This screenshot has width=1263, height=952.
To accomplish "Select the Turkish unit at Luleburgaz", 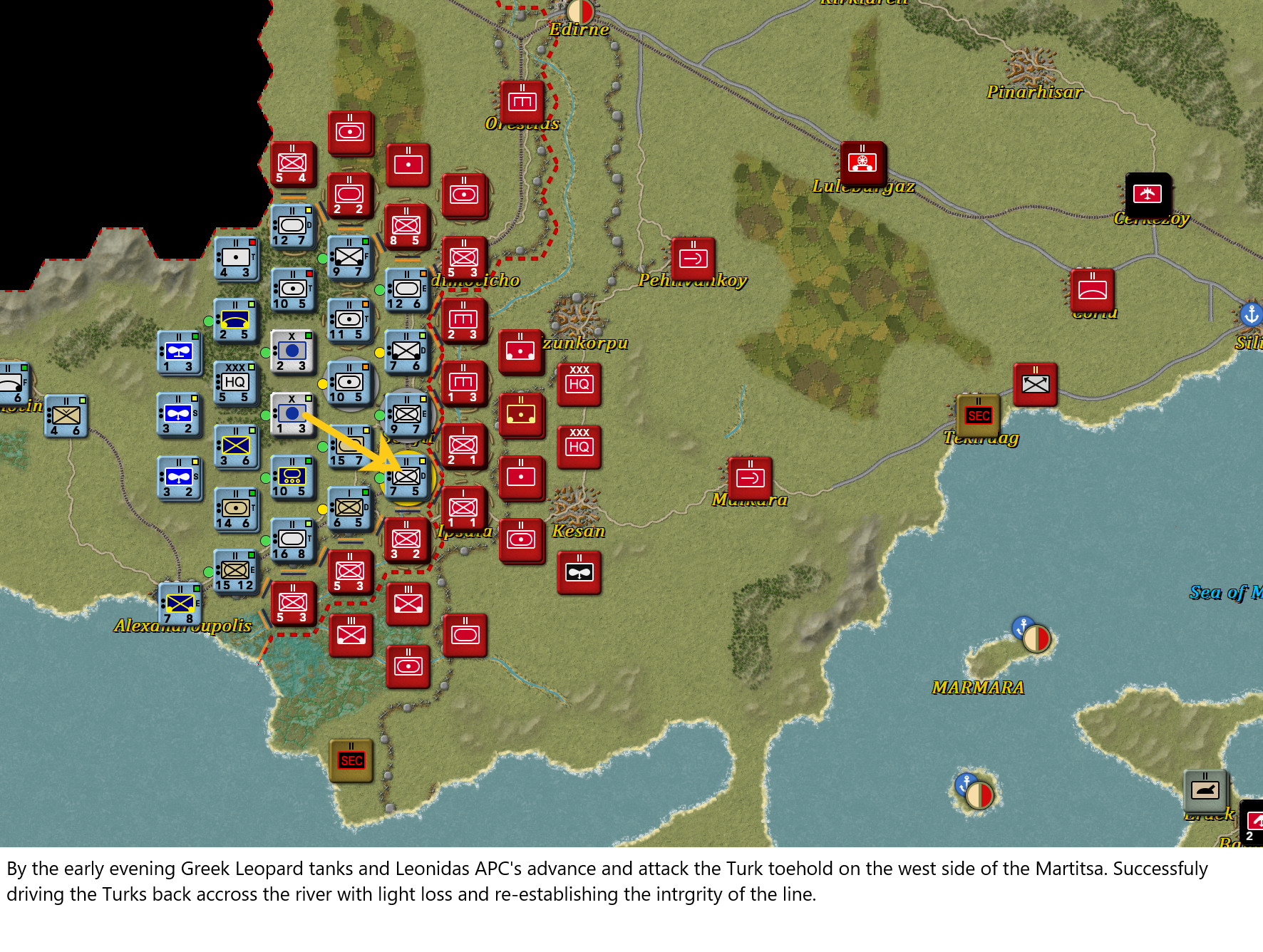I will [862, 163].
